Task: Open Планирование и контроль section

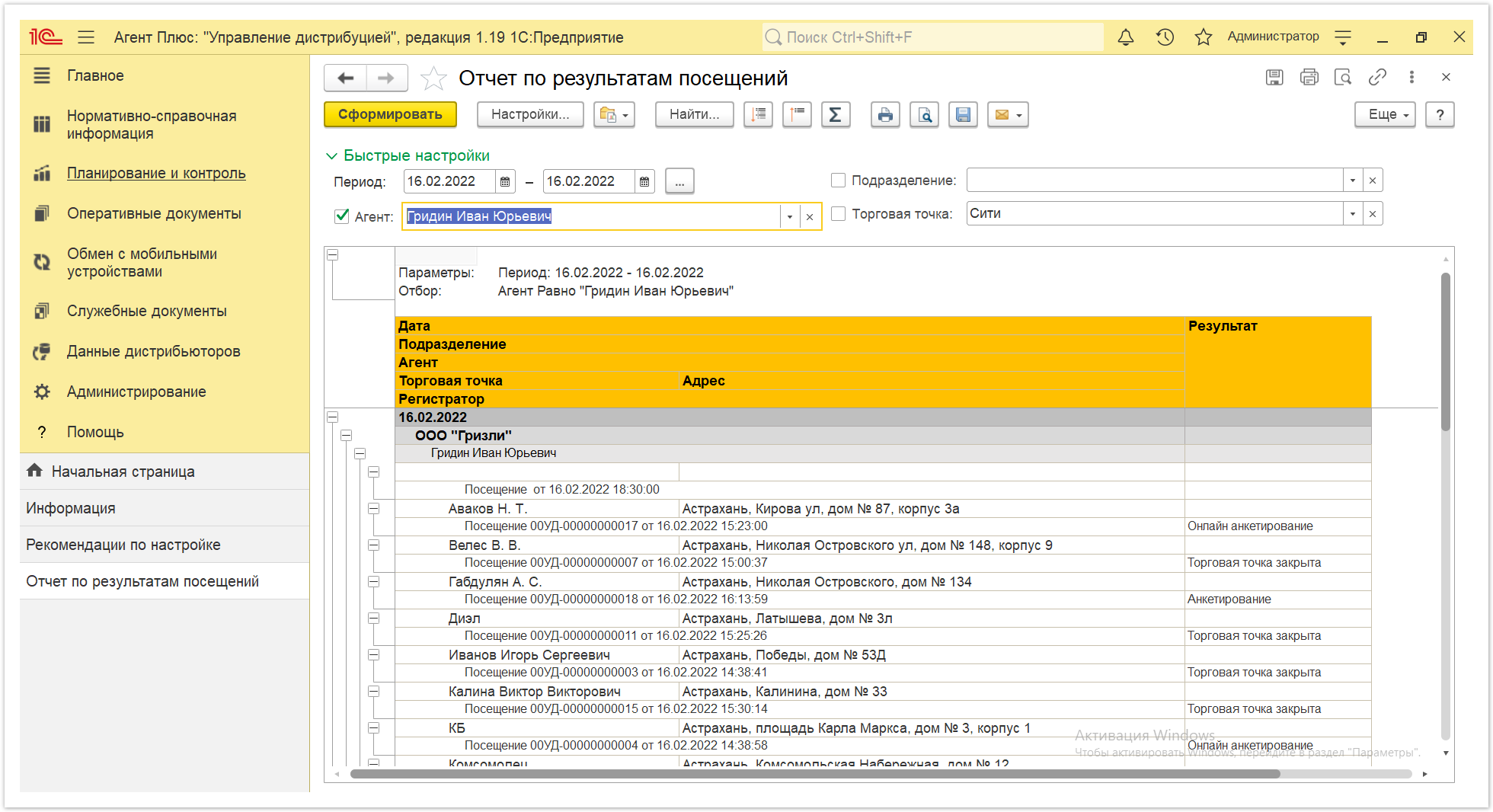Action: [x=165, y=173]
